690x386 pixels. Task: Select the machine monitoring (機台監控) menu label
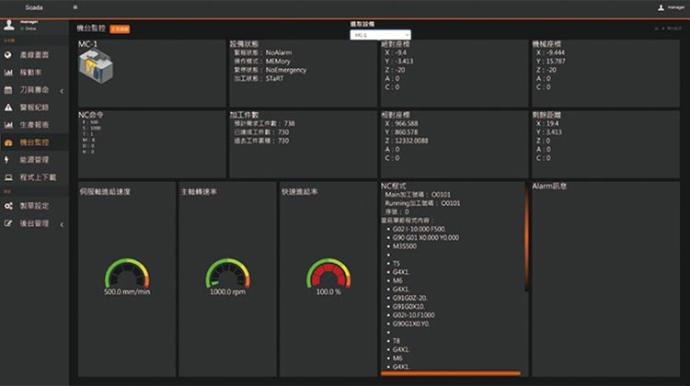click(34, 143)
